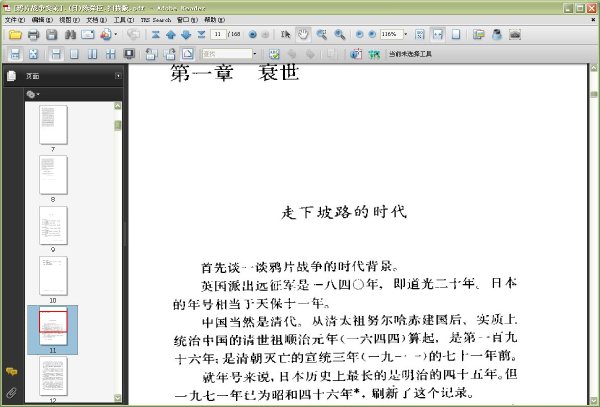600x407 pixels.
Task: Activate the Hand tool
Action: (x=303, y=35)
